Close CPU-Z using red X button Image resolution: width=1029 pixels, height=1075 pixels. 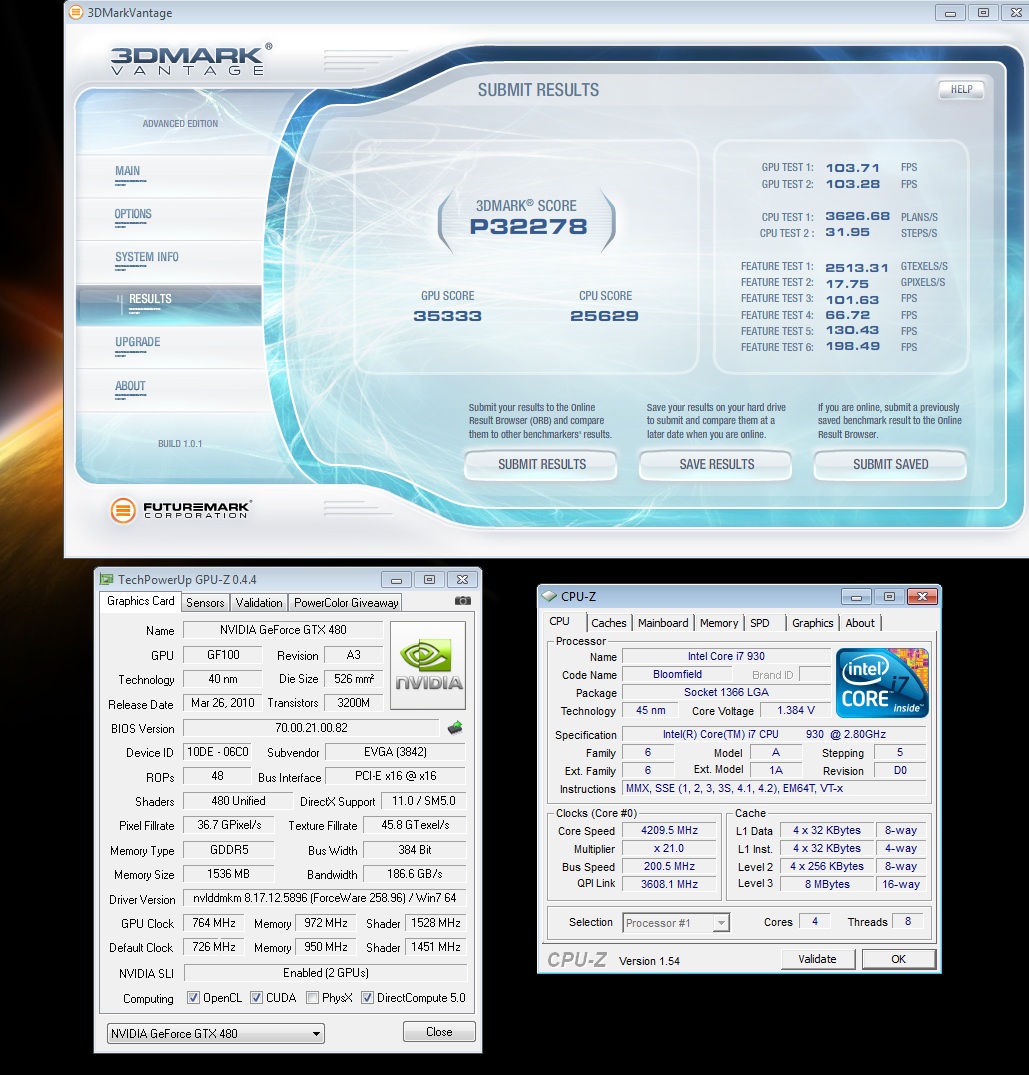pos(922,596)
